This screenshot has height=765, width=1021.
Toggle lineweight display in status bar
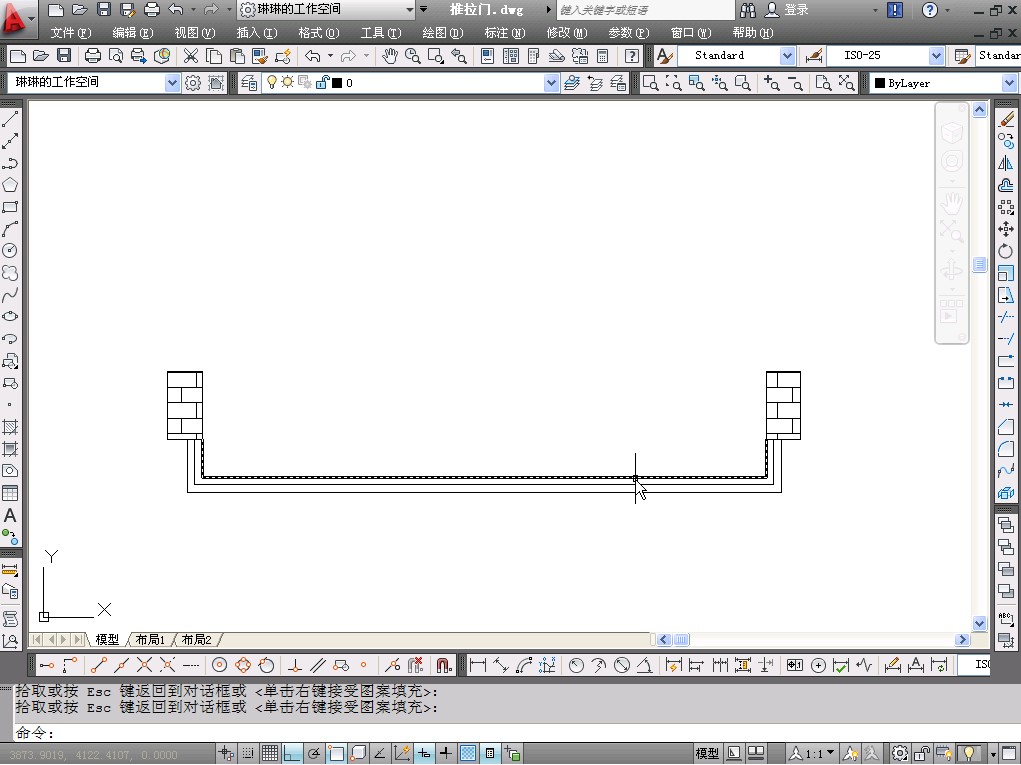tap(445, 754)
